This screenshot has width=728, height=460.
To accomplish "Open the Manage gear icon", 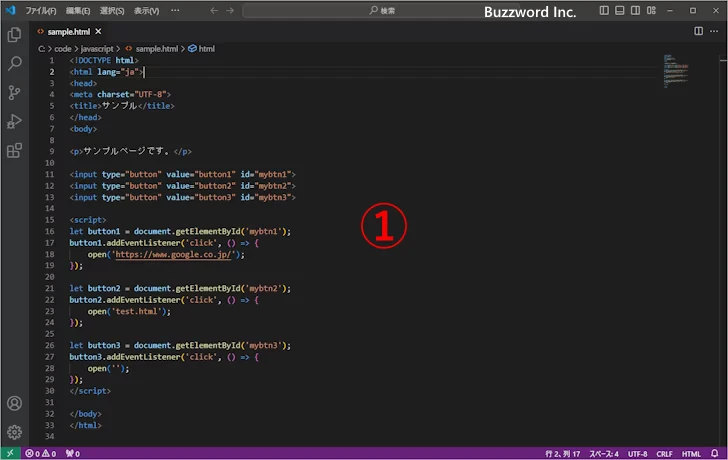I will (x=14, y=432).
